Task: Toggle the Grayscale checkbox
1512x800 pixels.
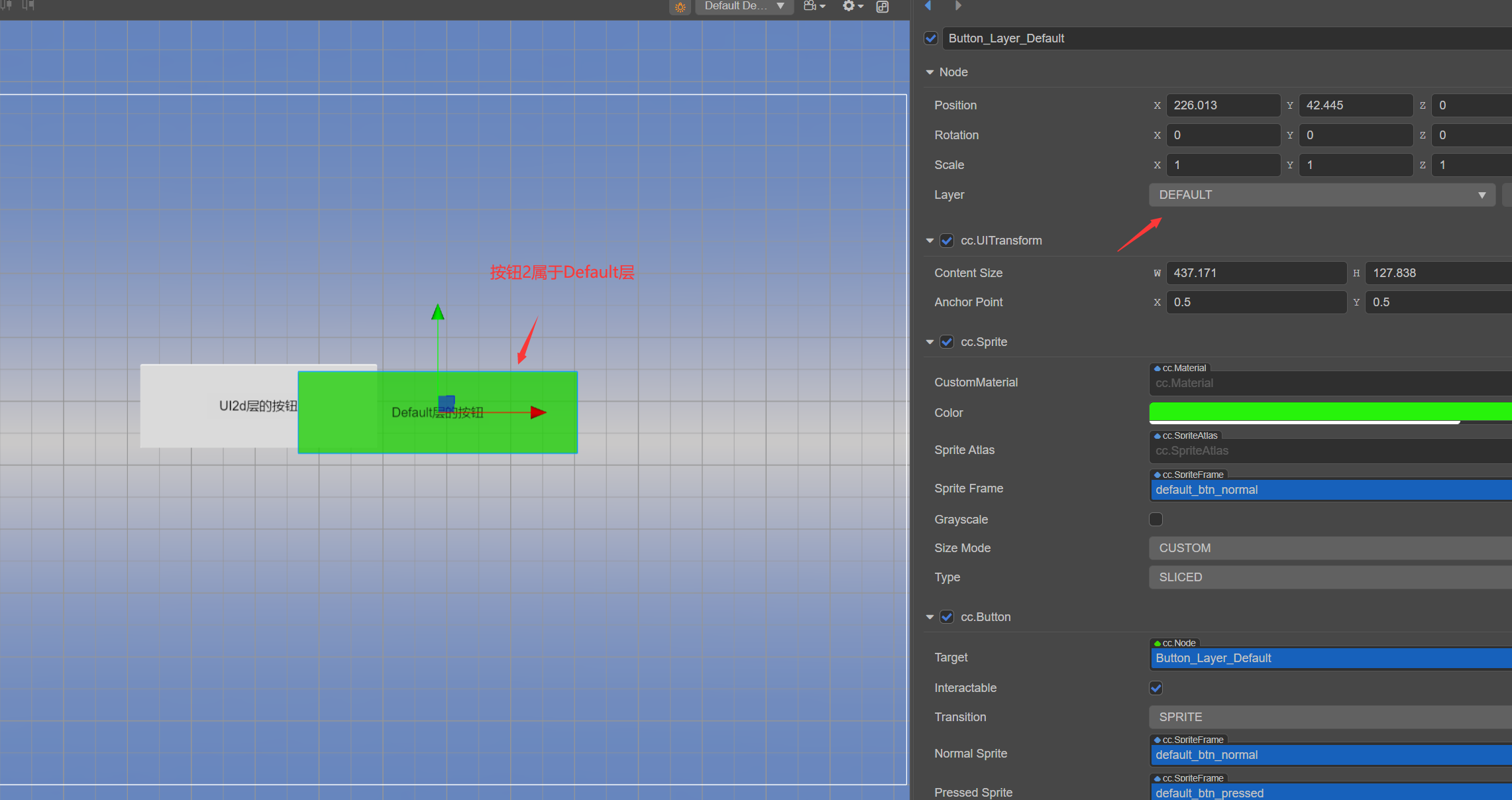Action: pos(1156,519)
